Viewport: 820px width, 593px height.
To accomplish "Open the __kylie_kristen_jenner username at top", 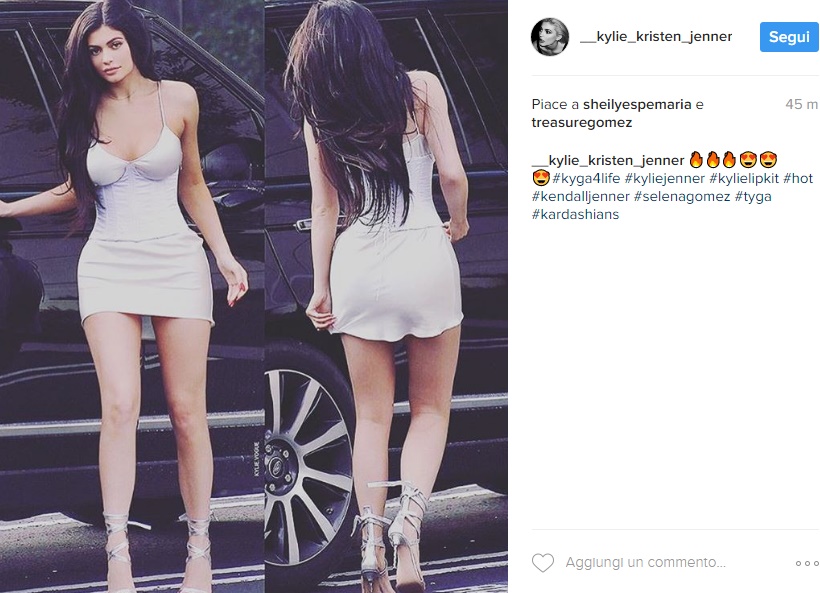I will [656, 37].
